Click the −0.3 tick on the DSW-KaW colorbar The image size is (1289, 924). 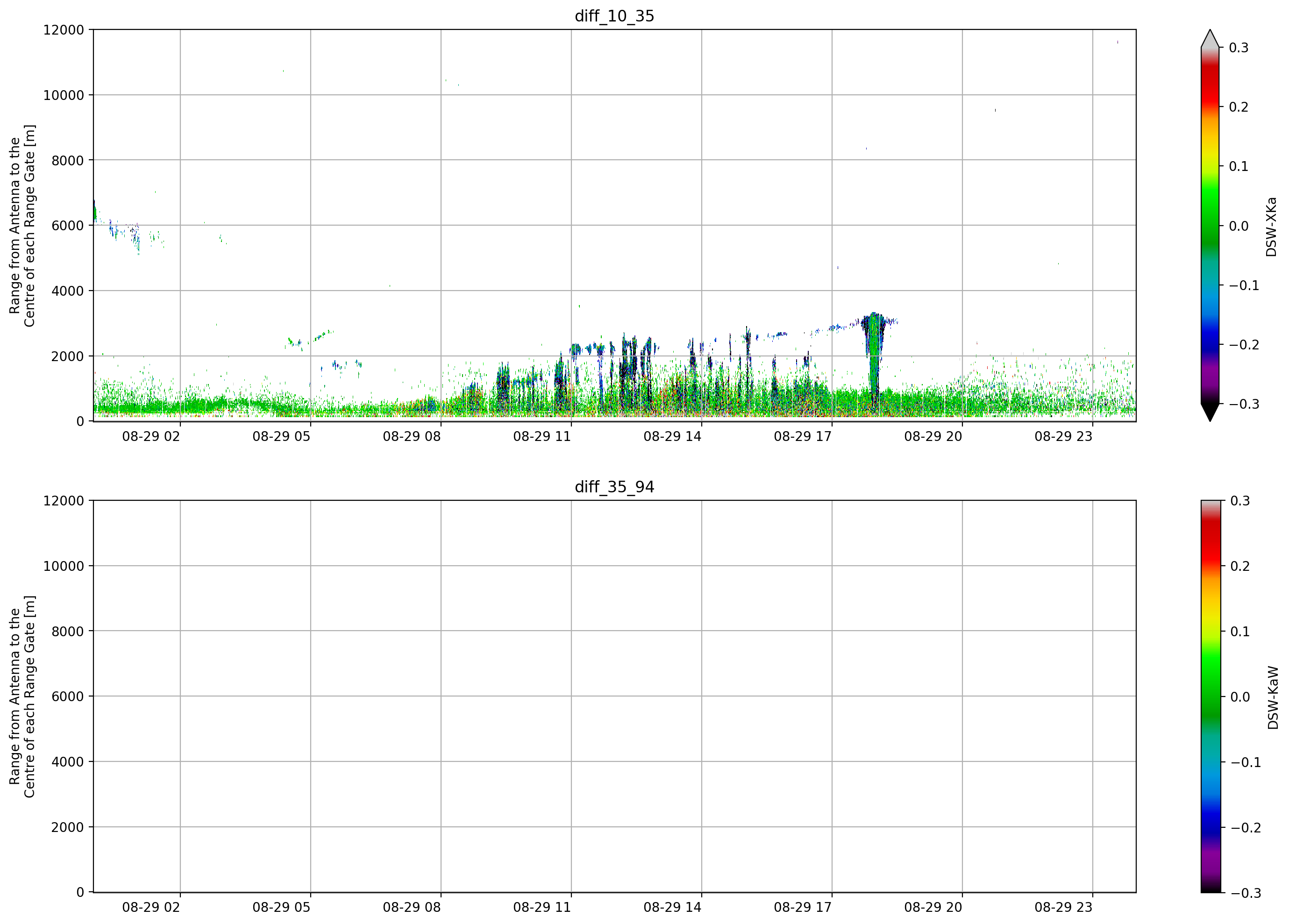1246,893
